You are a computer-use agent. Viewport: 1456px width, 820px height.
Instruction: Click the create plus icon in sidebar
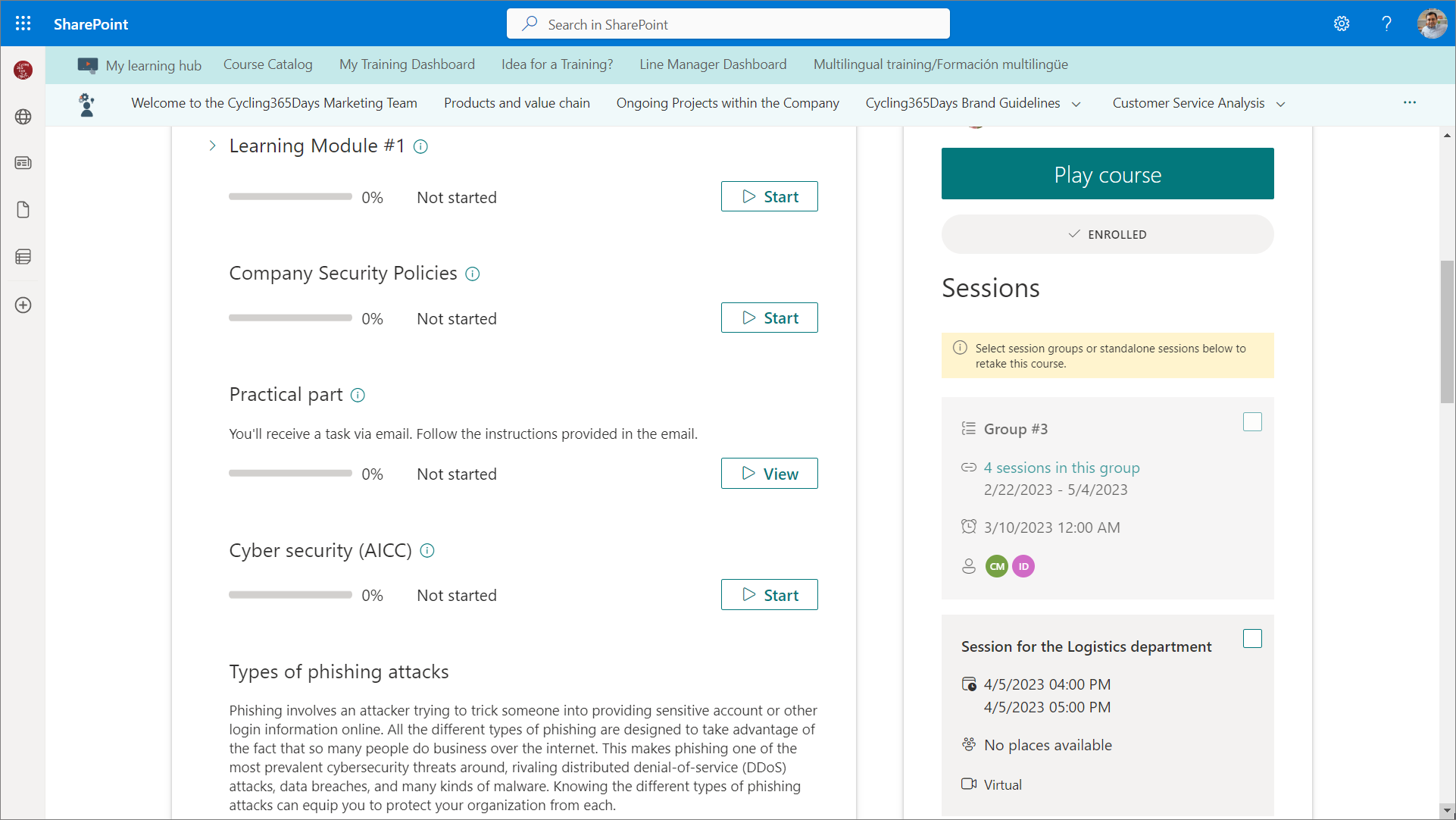(x=23, y=305)
